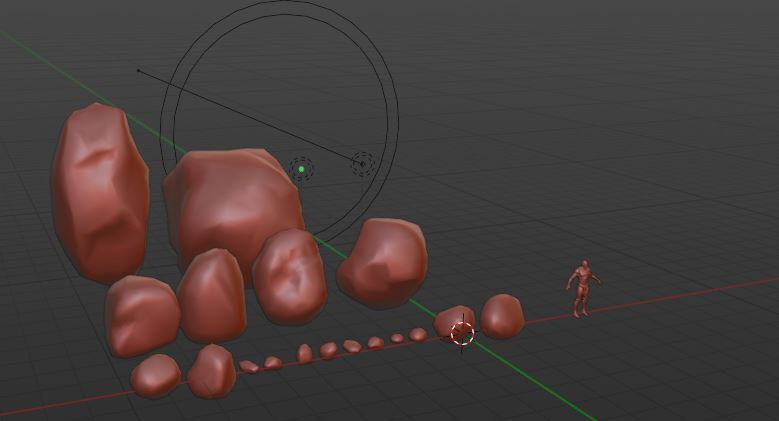The height and width of the screenshot is (421, 779).
Task: Click the endpoint dot of the black lamp direction line
Action: click(x=138, y=71)
